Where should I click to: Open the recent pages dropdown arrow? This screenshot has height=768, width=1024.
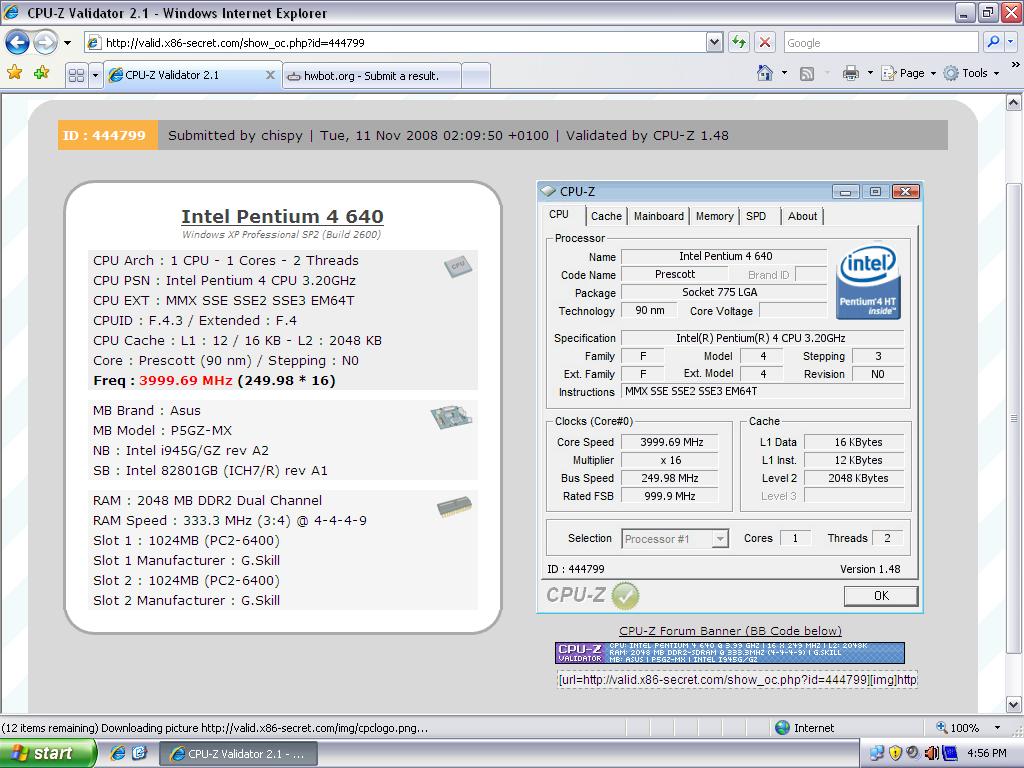pos(67,43)
